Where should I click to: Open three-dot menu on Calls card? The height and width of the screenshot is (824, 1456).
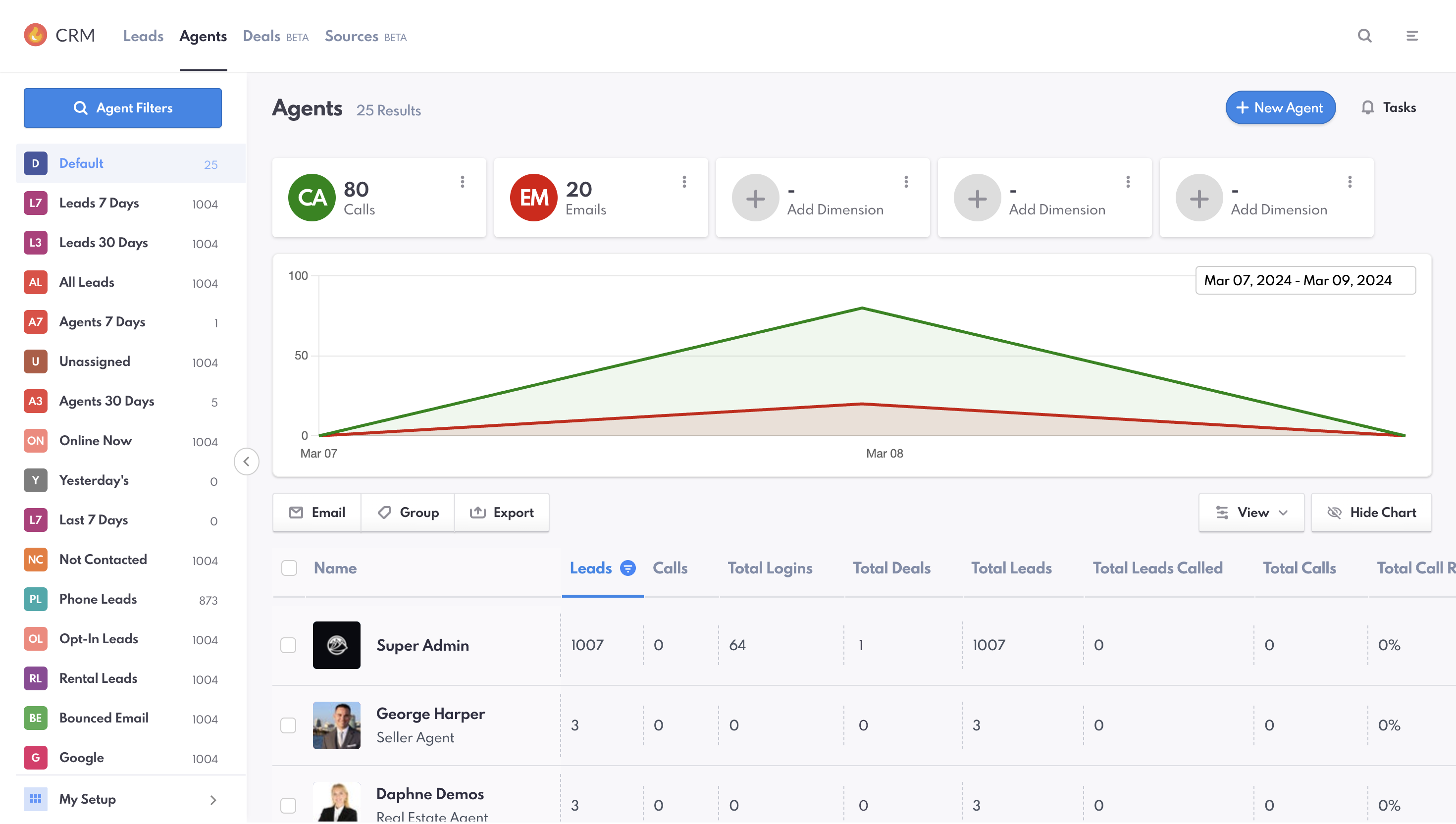pos(463,182)
